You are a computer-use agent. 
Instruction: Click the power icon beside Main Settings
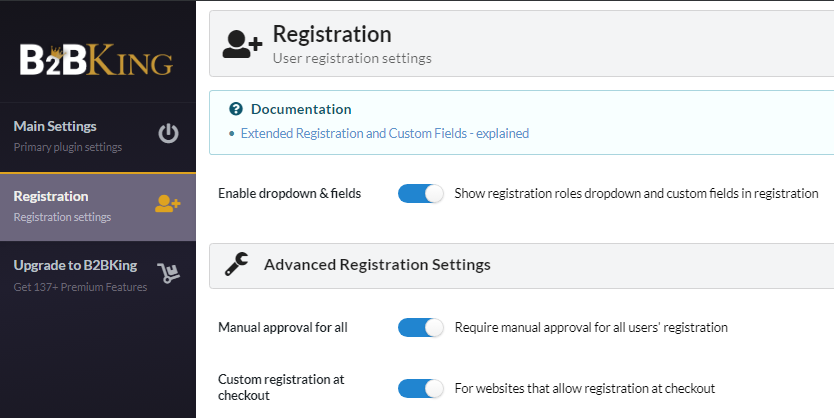pos(168,133)
